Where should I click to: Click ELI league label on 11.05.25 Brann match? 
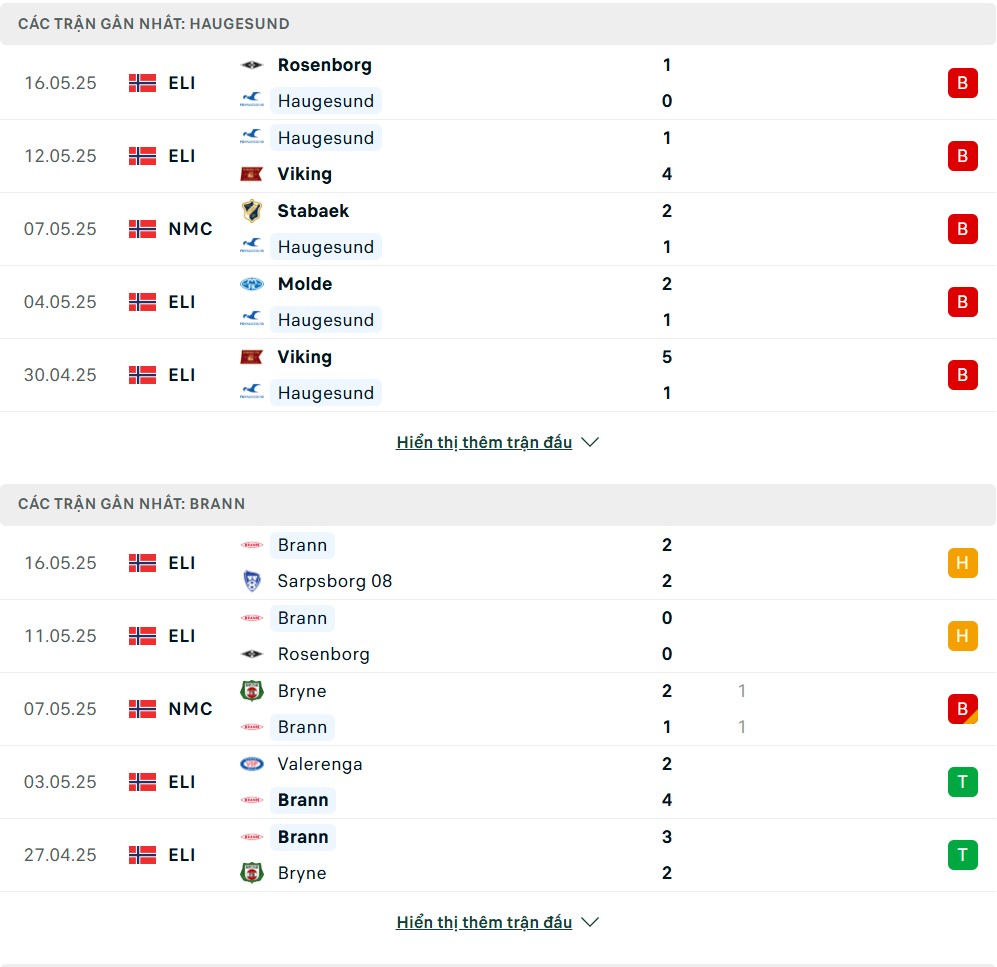coord(182,636)
